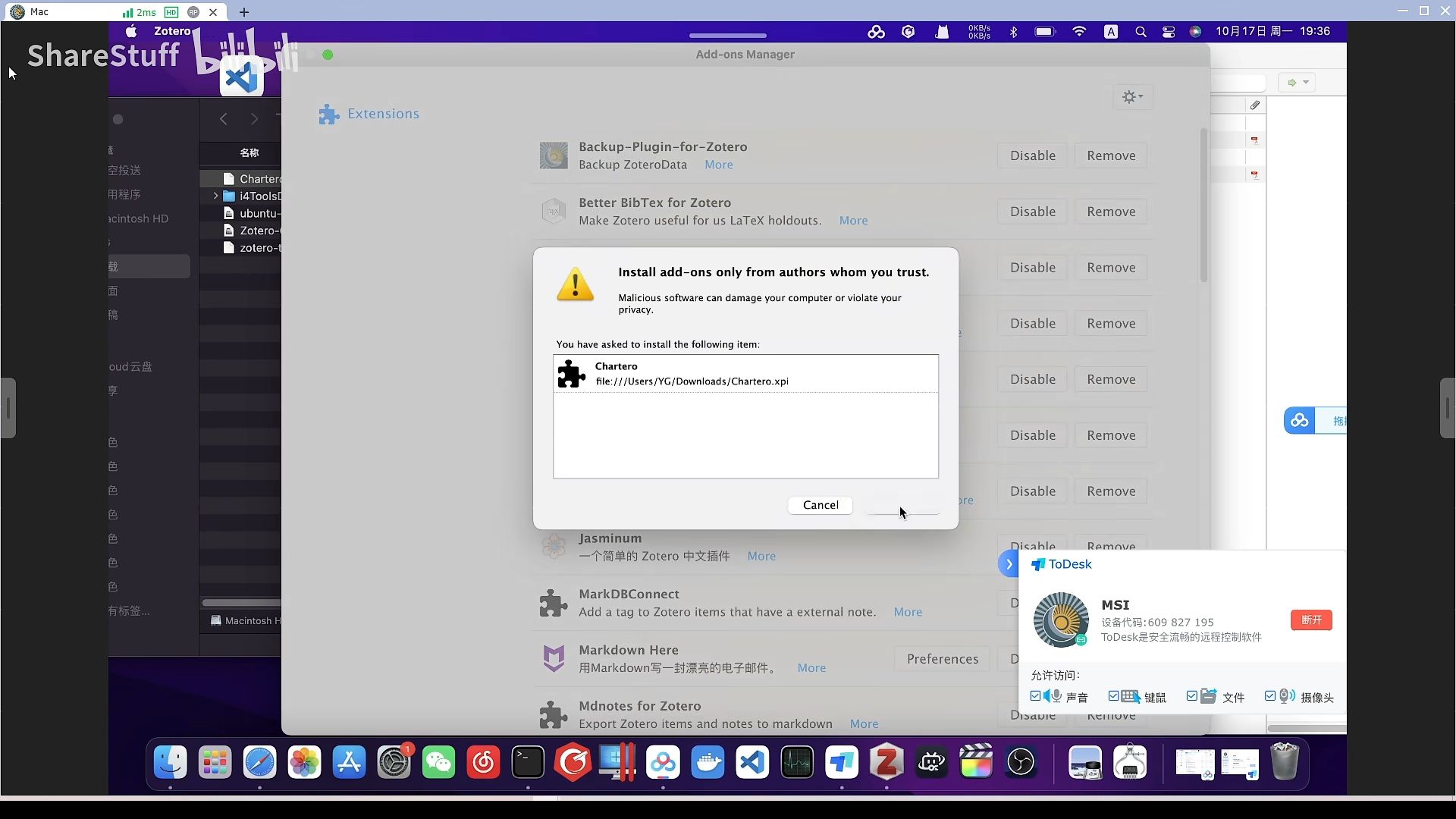This screenshot has width=1456, height=819.
Task: Open Preferences for Markdown Here
Action: [943, 659]
